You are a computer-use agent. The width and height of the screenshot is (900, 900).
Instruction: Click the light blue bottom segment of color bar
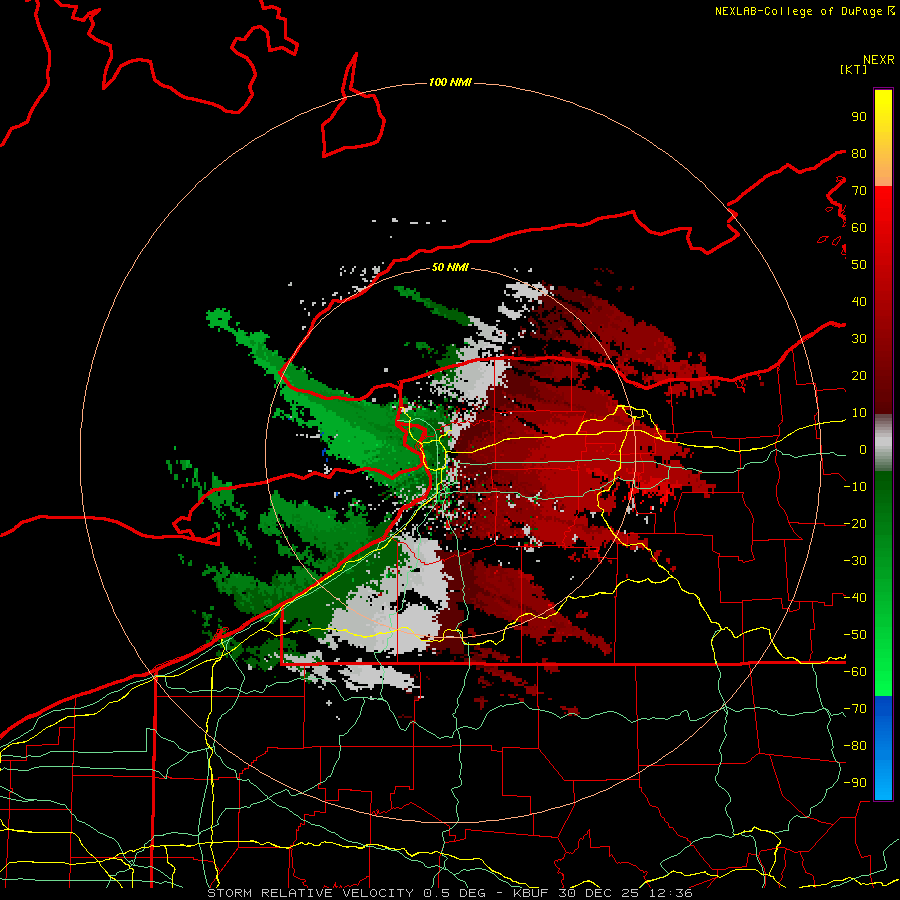[x=883, y=781]
